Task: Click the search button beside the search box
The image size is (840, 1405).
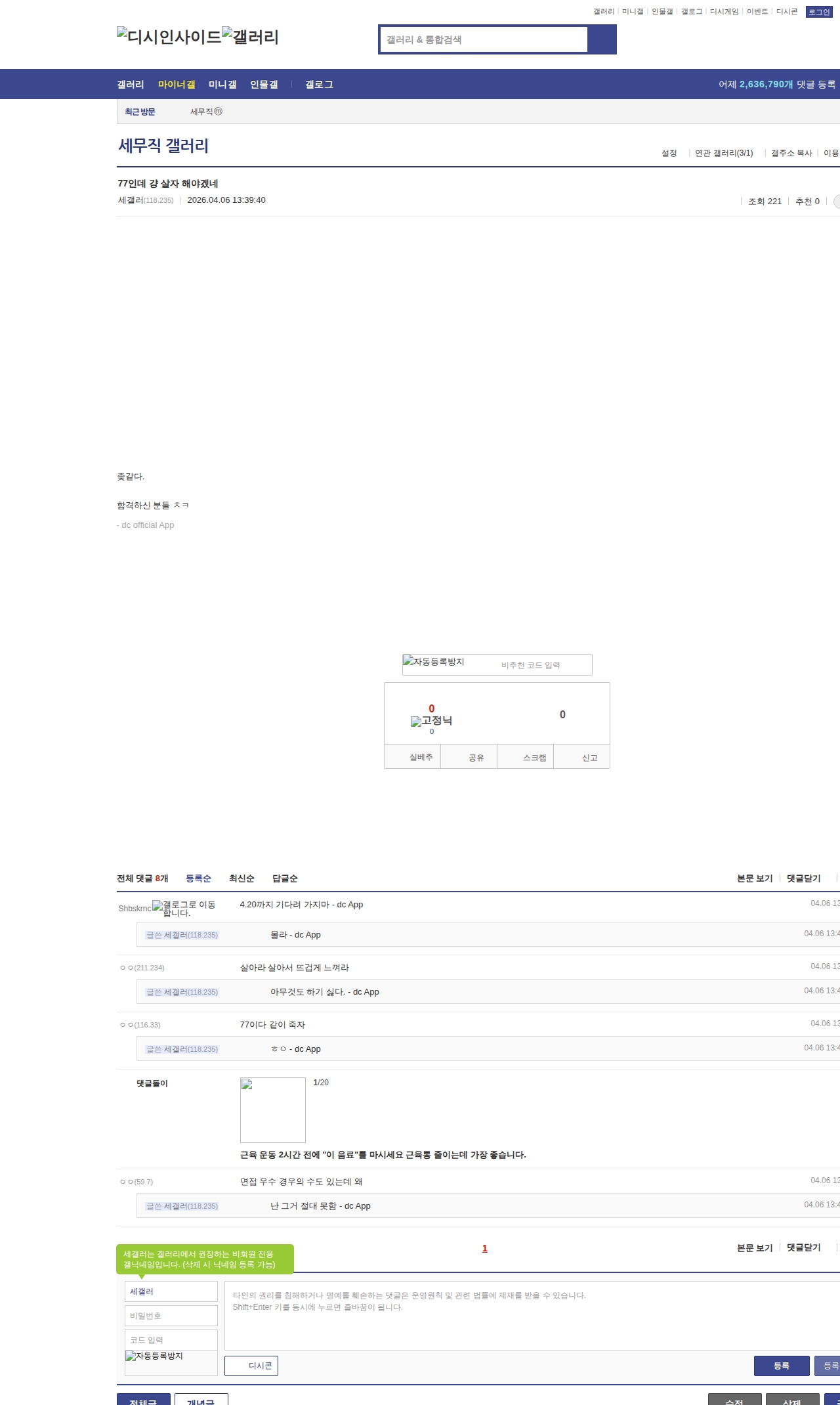Action: click(602, 39)
